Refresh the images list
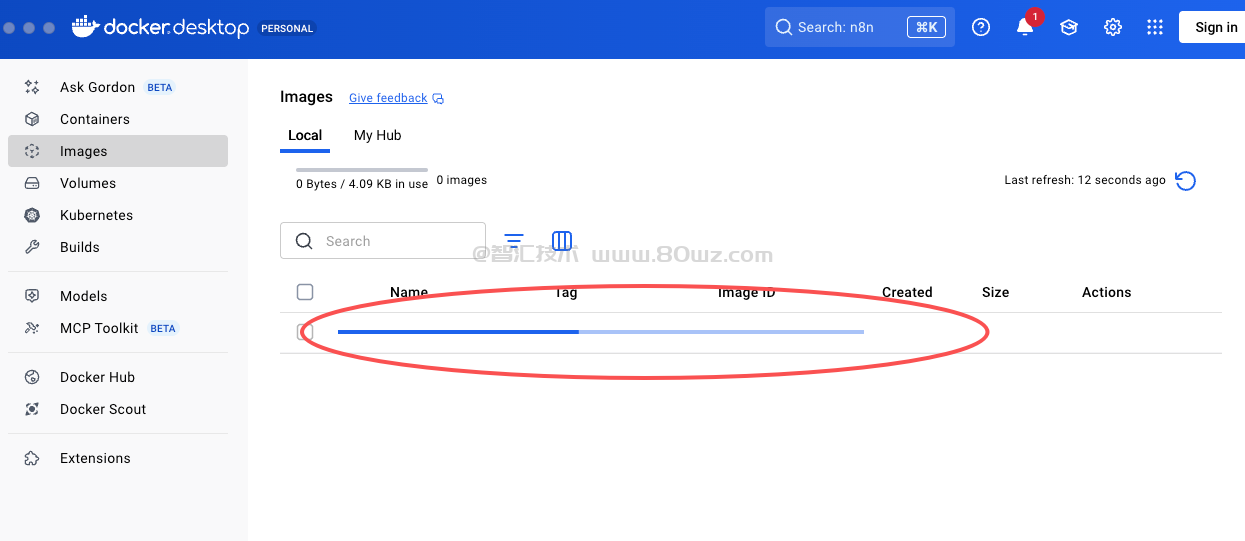This screenshot has width=1245, height=541. pyautogui.click(x=1185, y=181)
